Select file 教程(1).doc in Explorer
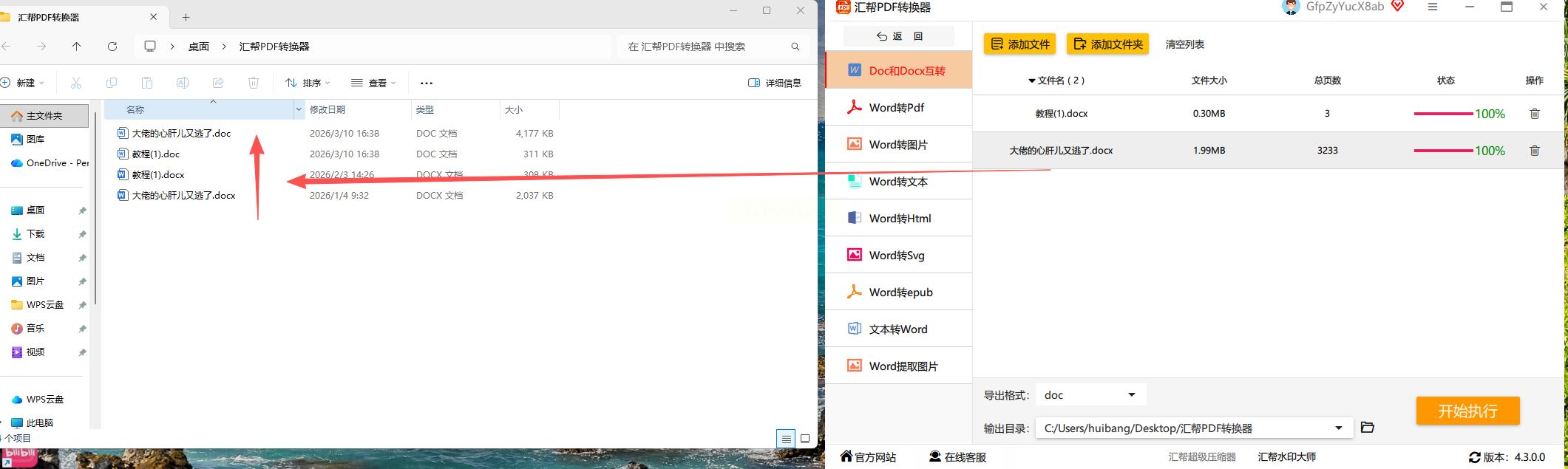Viewport: 1568px width, 469px height. point(155,154)
